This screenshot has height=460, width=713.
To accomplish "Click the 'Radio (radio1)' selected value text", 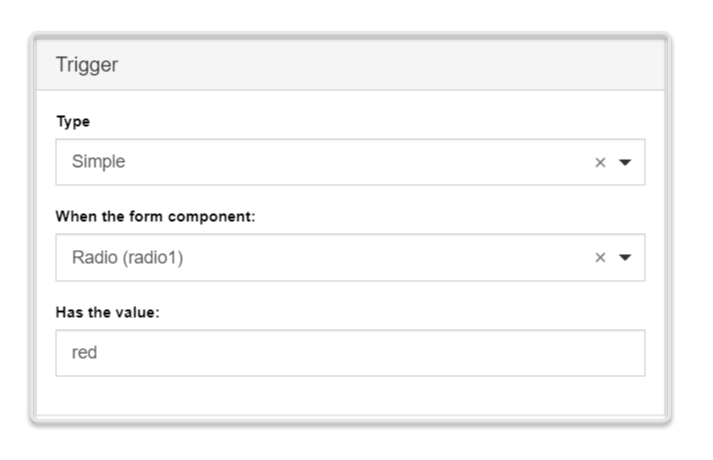I will (127, 258).
